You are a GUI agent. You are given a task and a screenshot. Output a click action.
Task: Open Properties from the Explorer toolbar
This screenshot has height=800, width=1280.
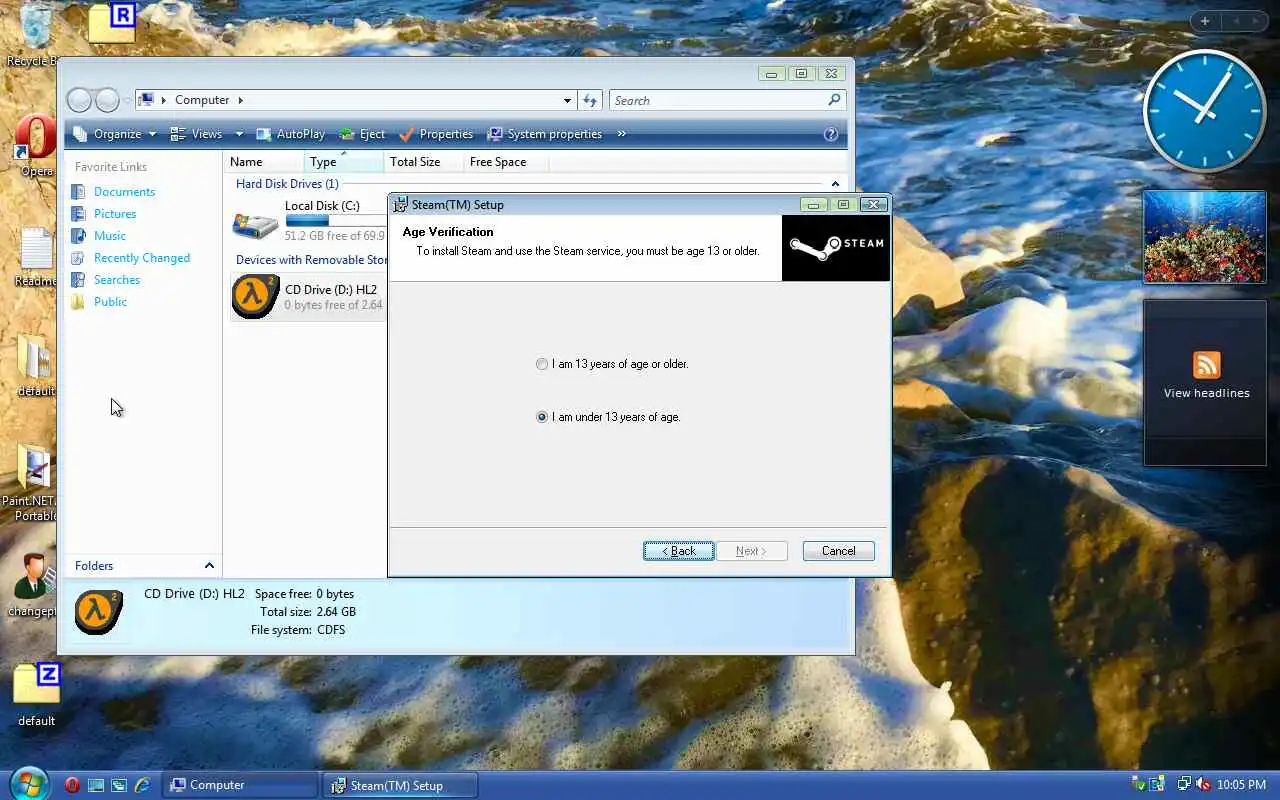(435, 134)
